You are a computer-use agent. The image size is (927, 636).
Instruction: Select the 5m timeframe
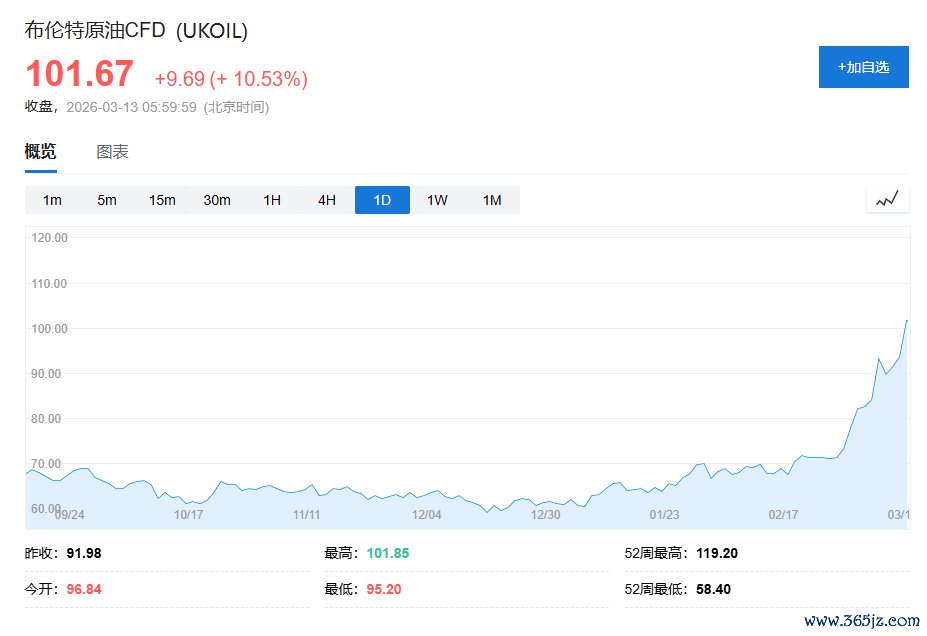107,200
